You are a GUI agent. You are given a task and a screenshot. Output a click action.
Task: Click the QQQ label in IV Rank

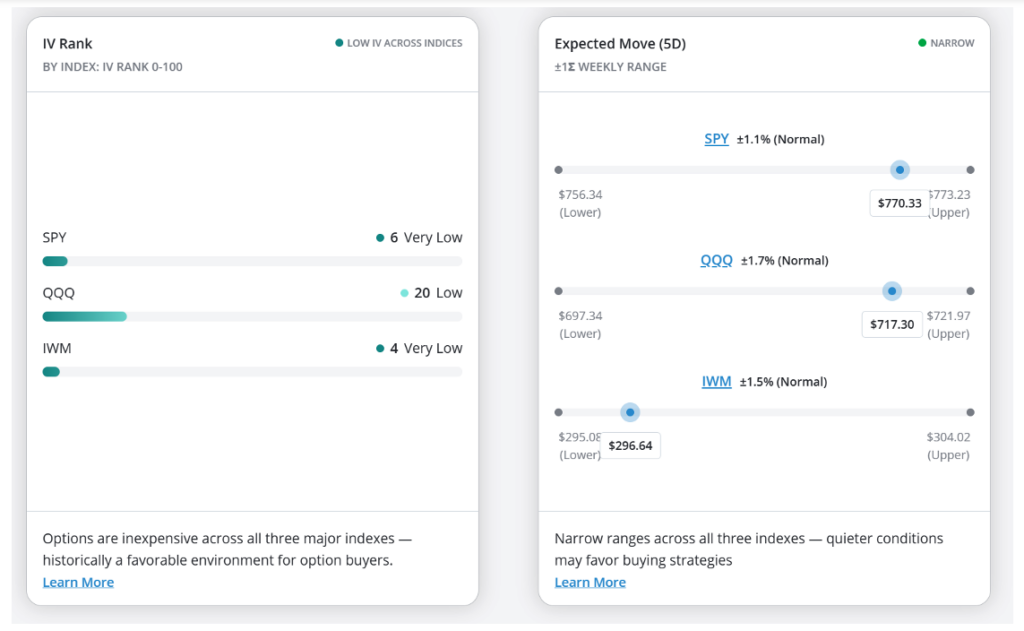(59, 293)
